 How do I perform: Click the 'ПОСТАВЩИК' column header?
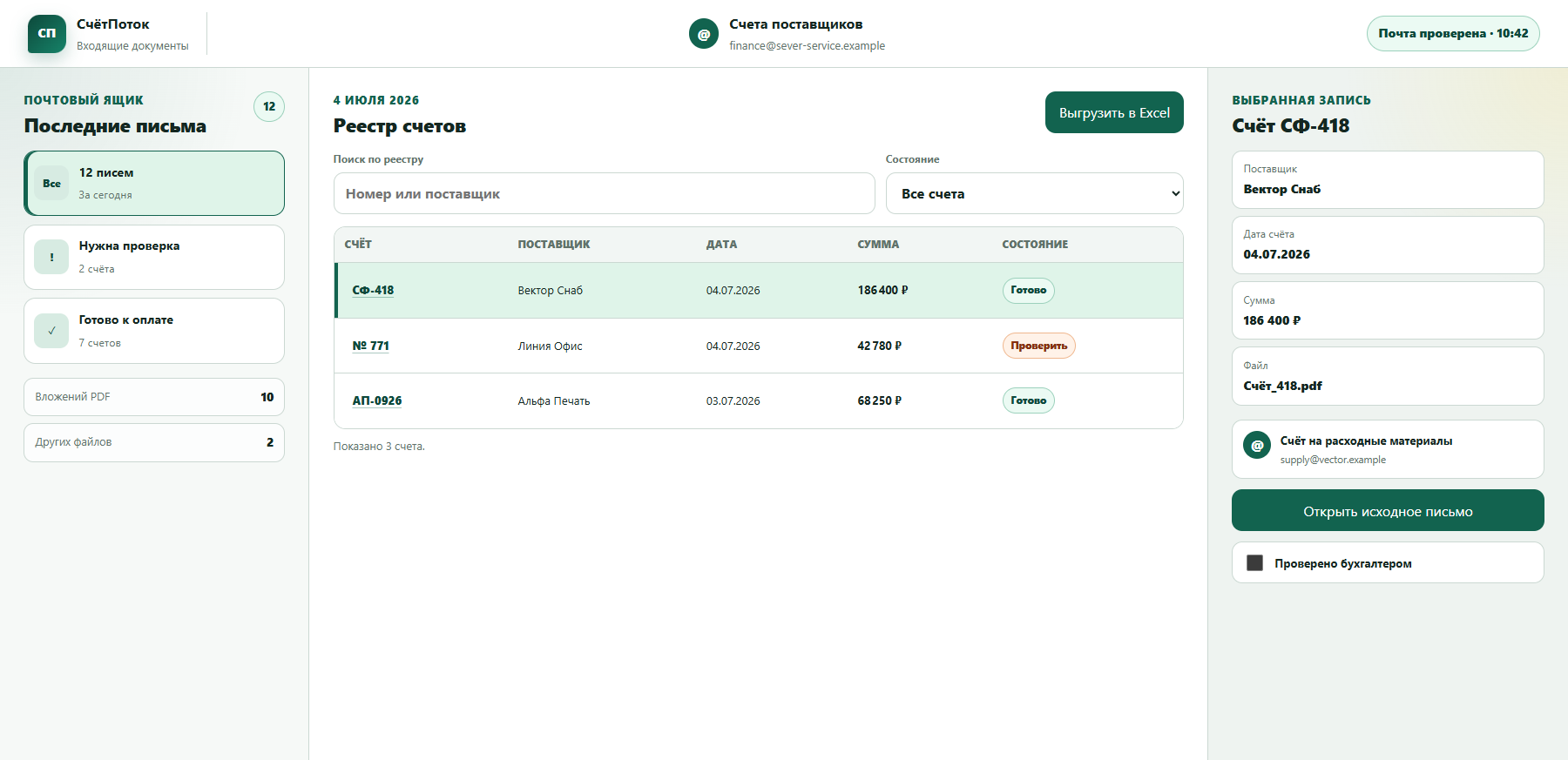[x=554, y=245]
